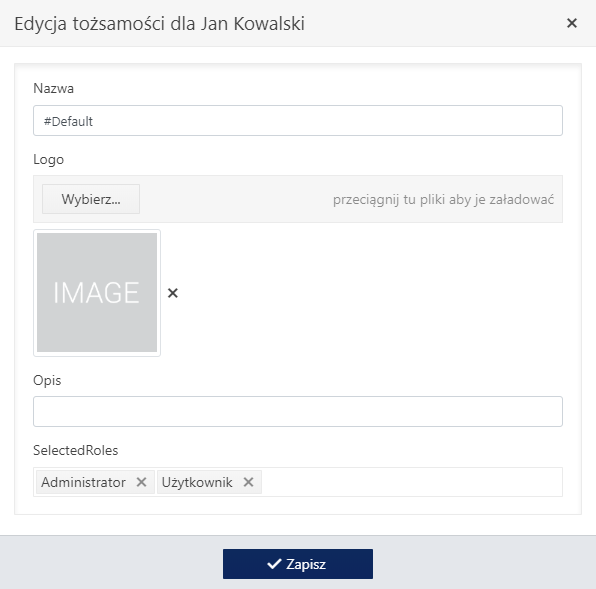Remove the Użytkownik role tag
The height and width of the screenshot is (589, 596).
click(x=249, y=482)
